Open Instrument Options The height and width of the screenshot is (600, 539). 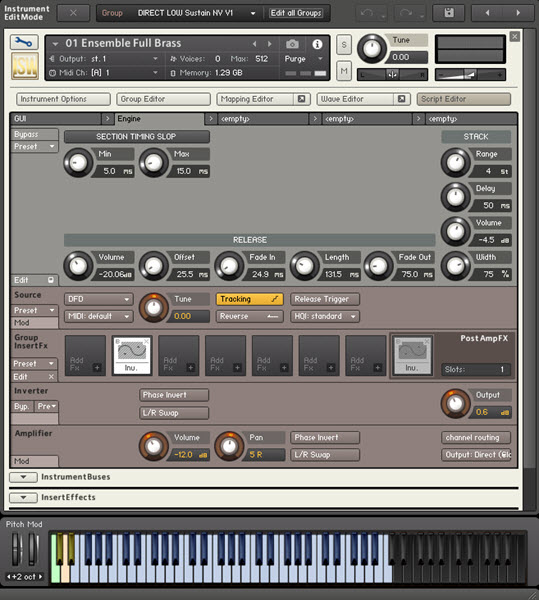pos(63,99)
